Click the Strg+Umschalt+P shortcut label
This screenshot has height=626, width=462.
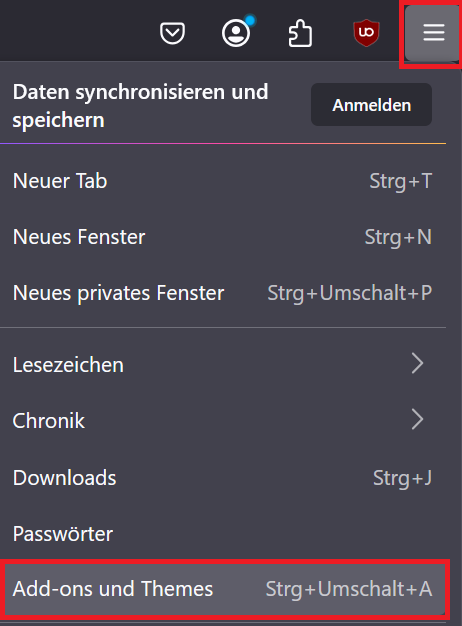[x=349, y=293]
